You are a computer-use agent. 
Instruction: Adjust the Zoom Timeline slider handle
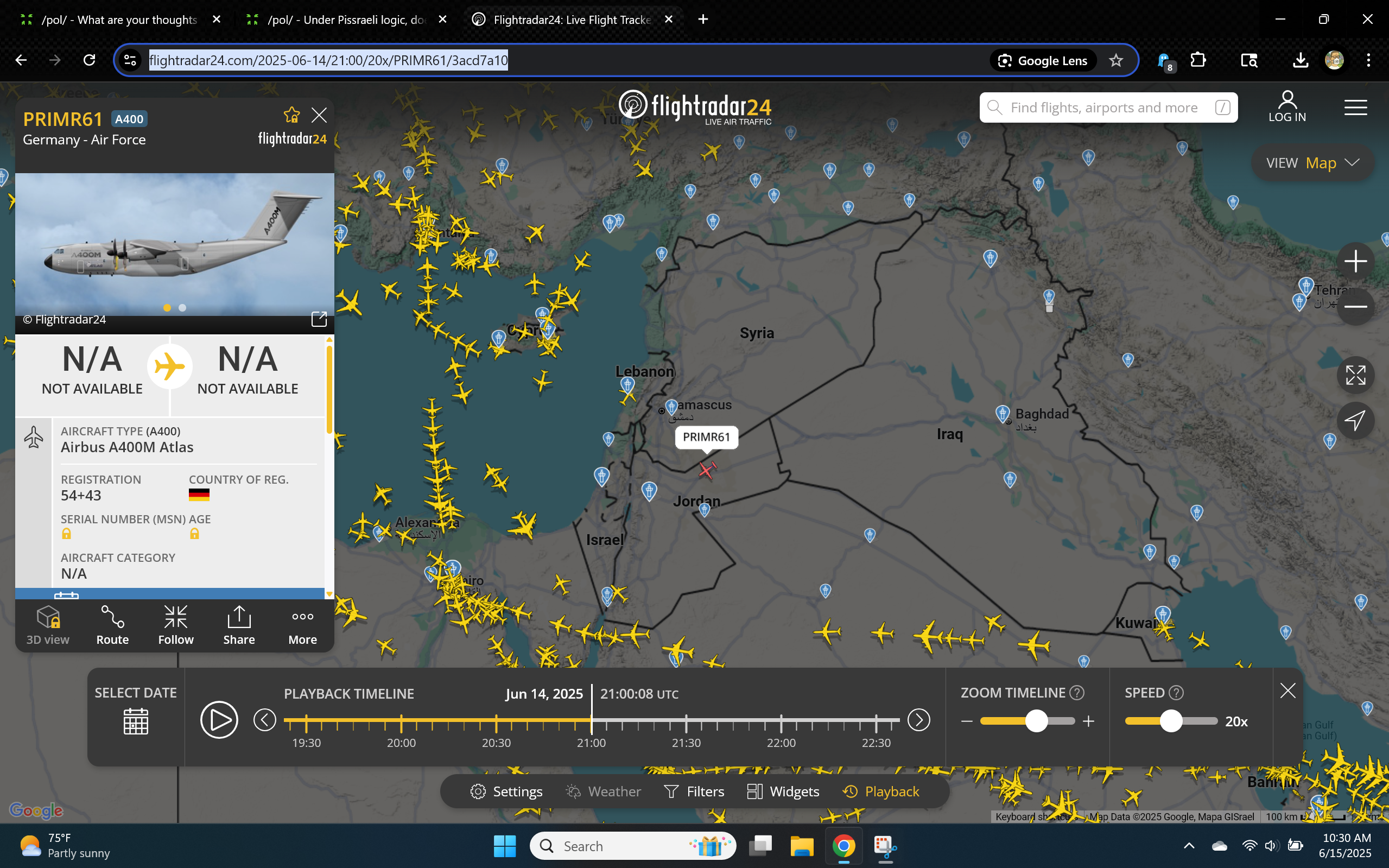(x=1037, y=721)
